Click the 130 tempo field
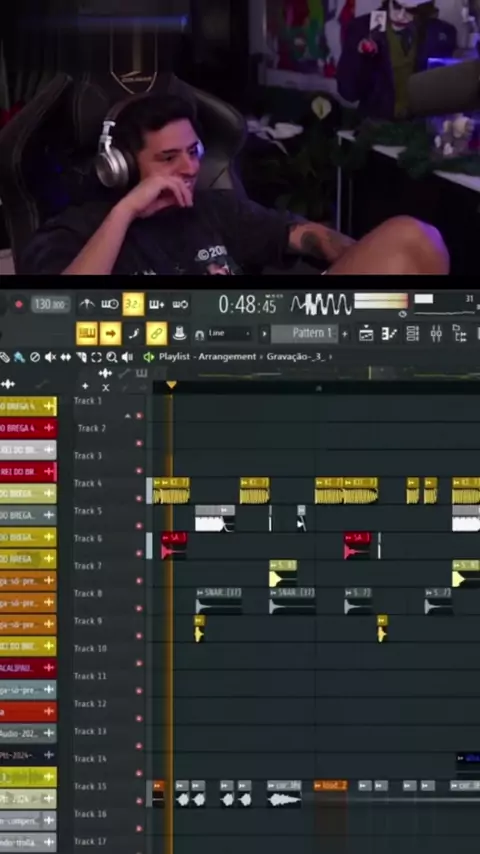480x854 pixels. pyautogui.click(x=50, y=304)
